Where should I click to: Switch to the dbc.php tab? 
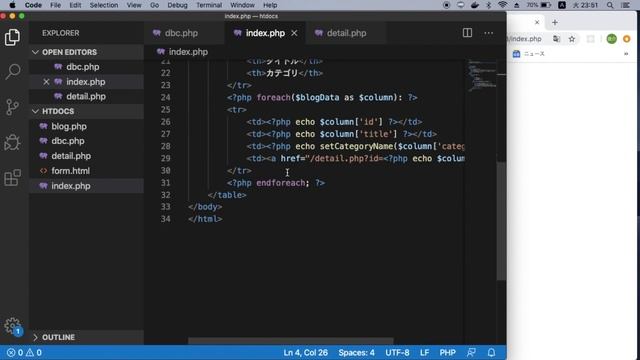point(184,33)
